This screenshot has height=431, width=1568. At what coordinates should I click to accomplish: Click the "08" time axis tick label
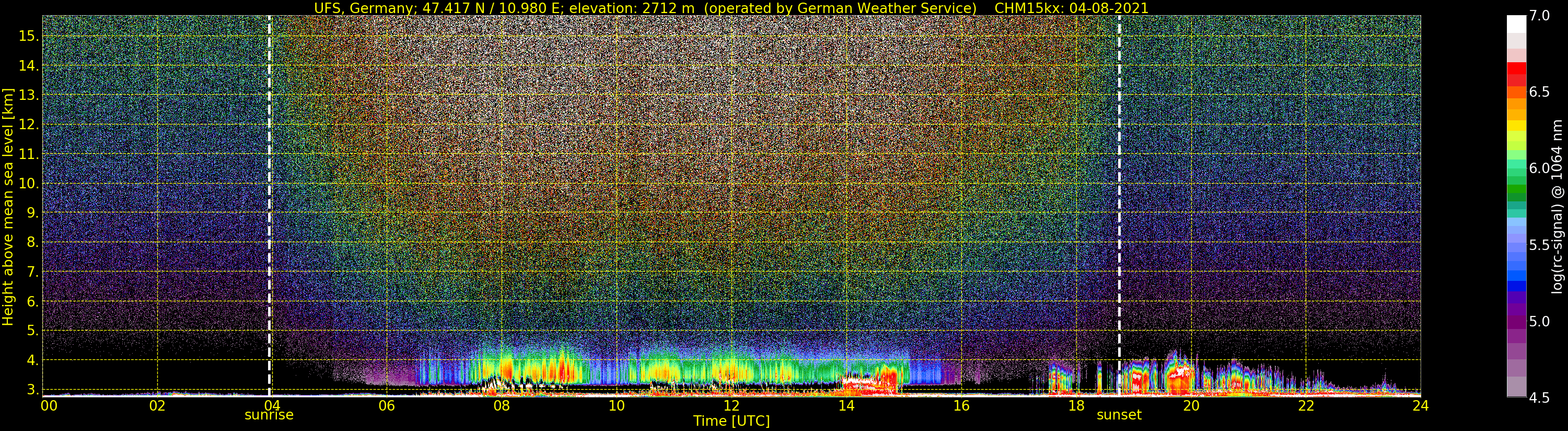pyautogui.click(x=502, y=405)
